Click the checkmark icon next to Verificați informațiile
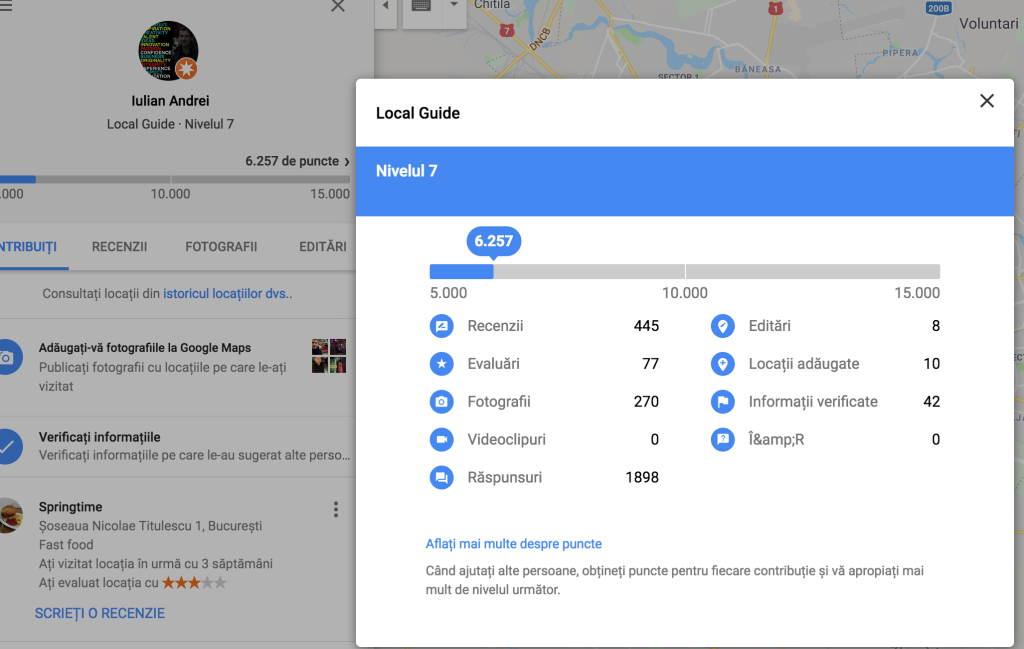 click(8, 447)
